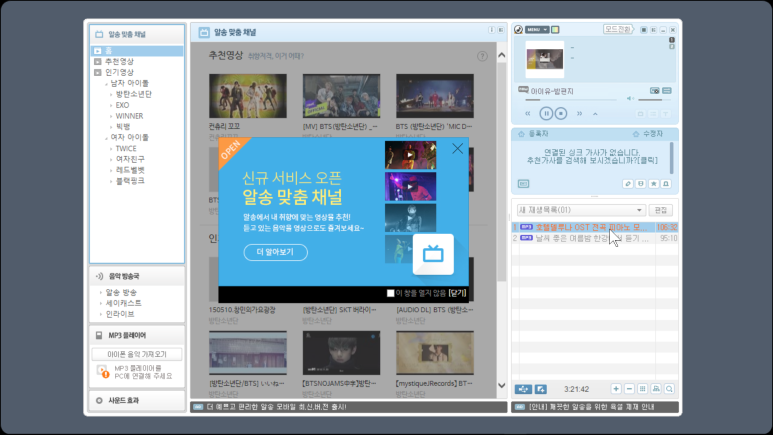Close the popup with the X icon

point(457,148)
